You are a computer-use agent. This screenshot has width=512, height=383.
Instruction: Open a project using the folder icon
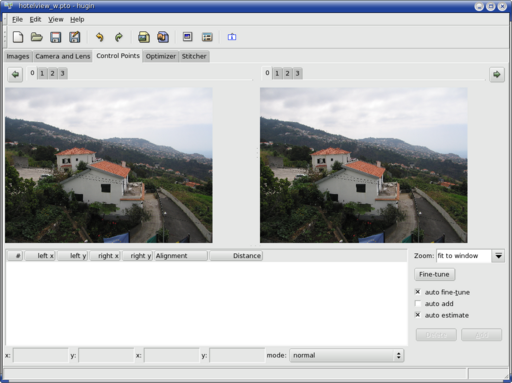[x=37, y=37]
